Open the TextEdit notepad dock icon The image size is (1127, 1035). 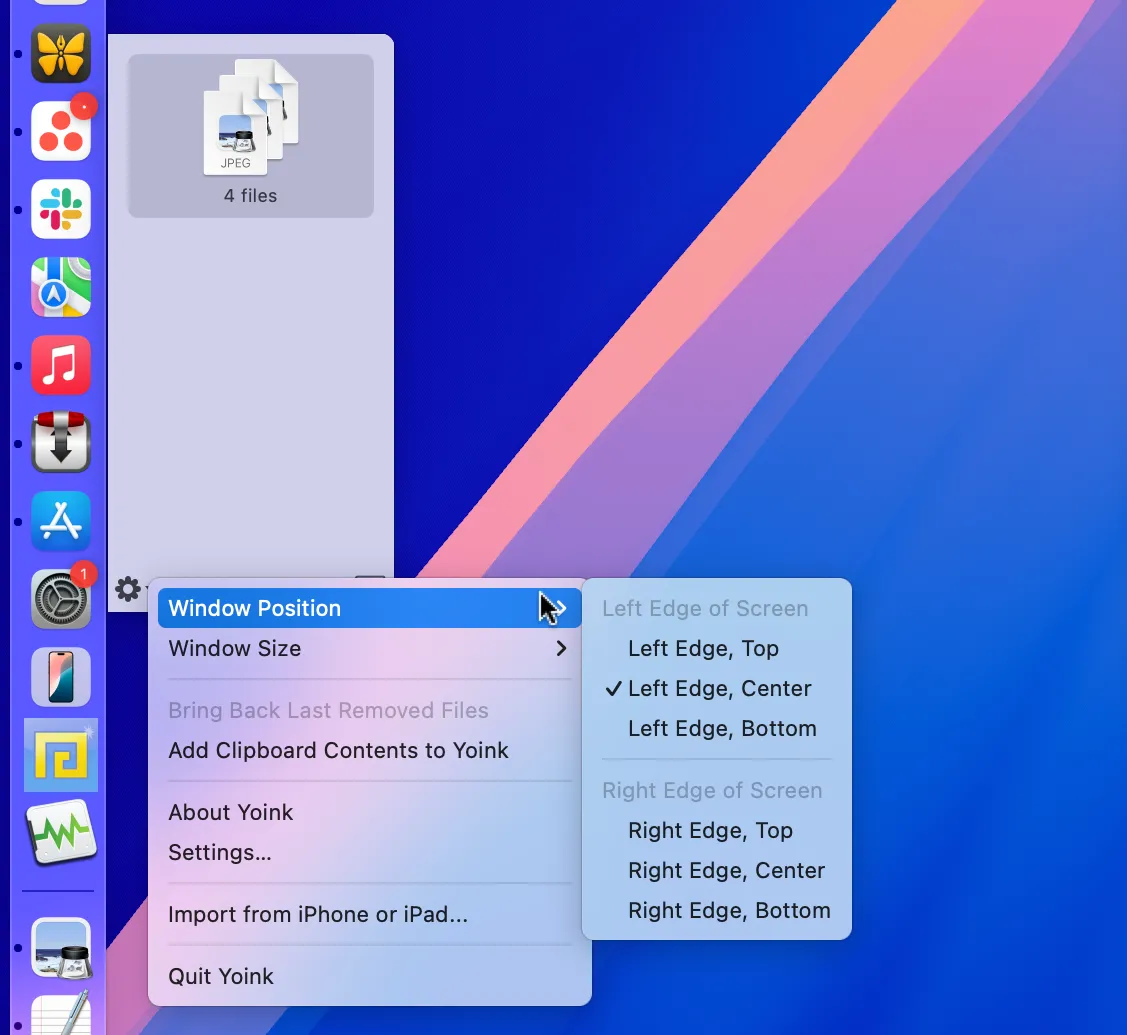click(61, 1015)
